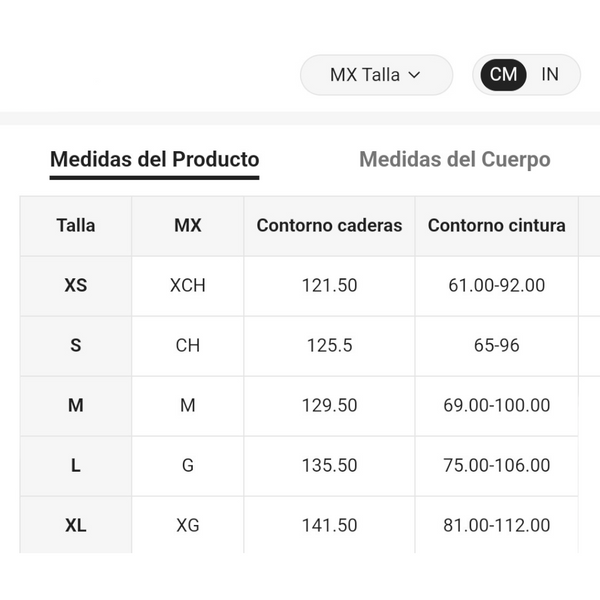This screenshot has width=600, height=600.
Task: Switch units to IN
Action: (x=550, y=75)
